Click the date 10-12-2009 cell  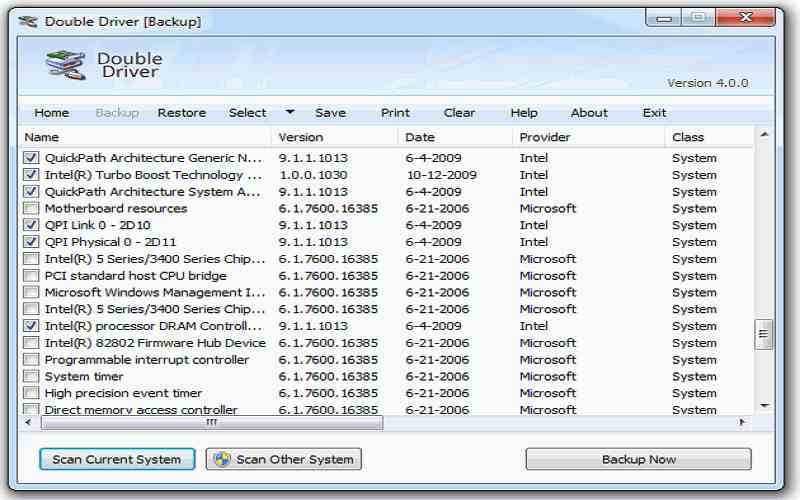click(442, 175)
